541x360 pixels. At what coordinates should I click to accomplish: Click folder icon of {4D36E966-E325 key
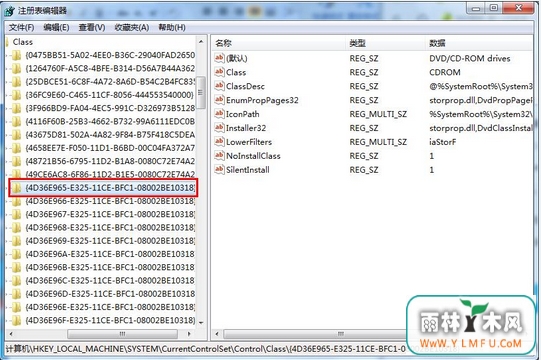pyautogui.click(x=16, y=201)
